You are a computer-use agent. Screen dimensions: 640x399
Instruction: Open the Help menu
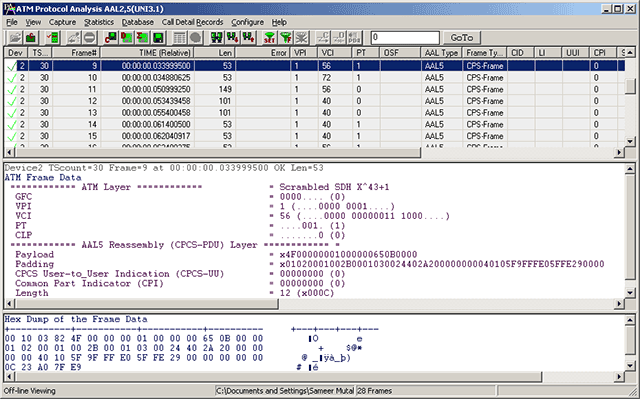279,22
